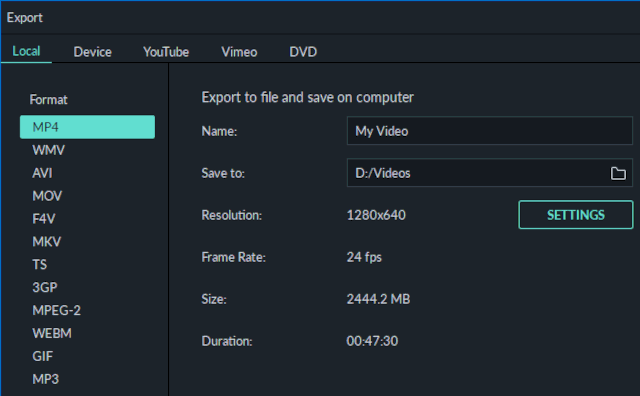Click the Resolution: label

tap(231, 215)
